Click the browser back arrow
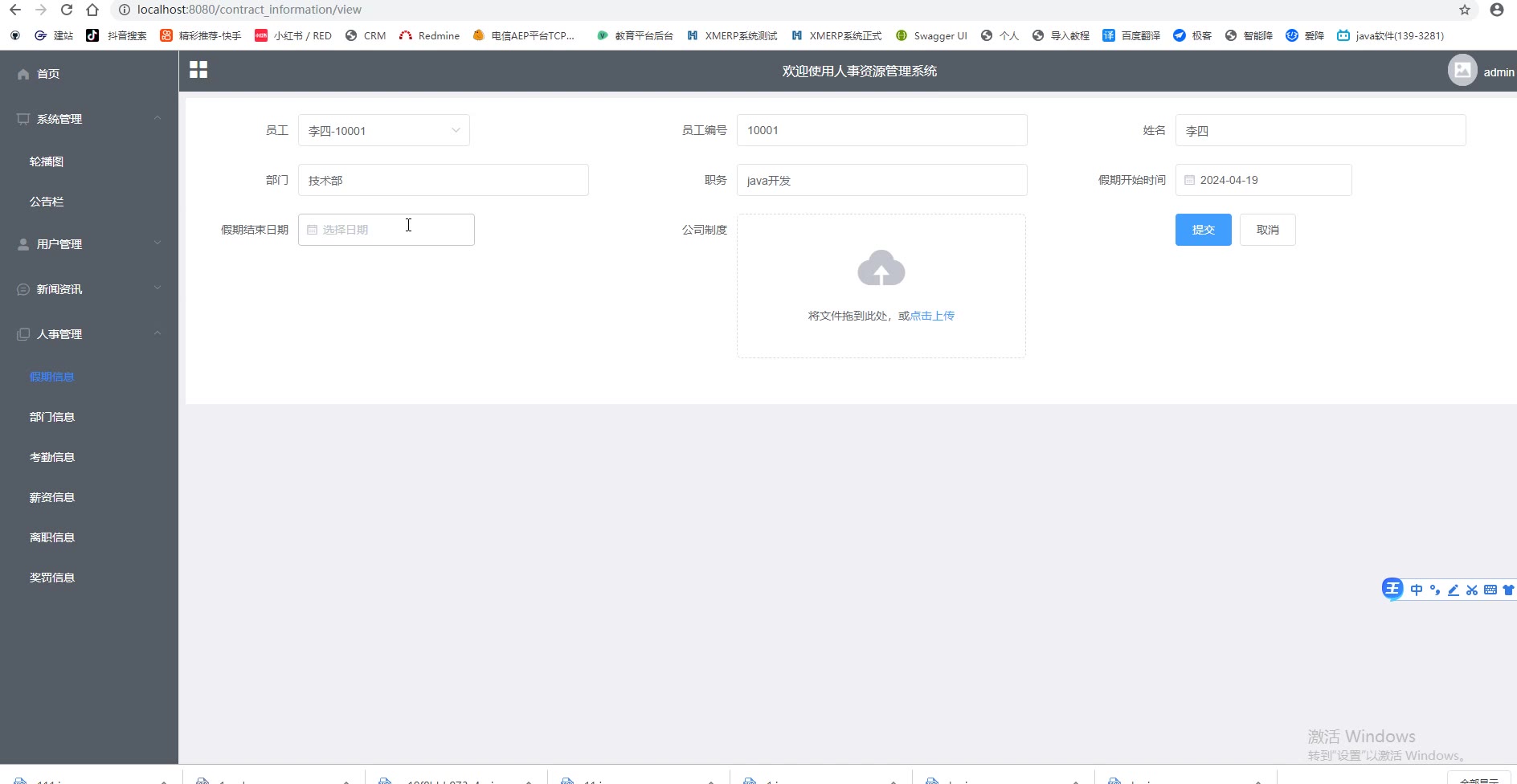 (15, 10)
